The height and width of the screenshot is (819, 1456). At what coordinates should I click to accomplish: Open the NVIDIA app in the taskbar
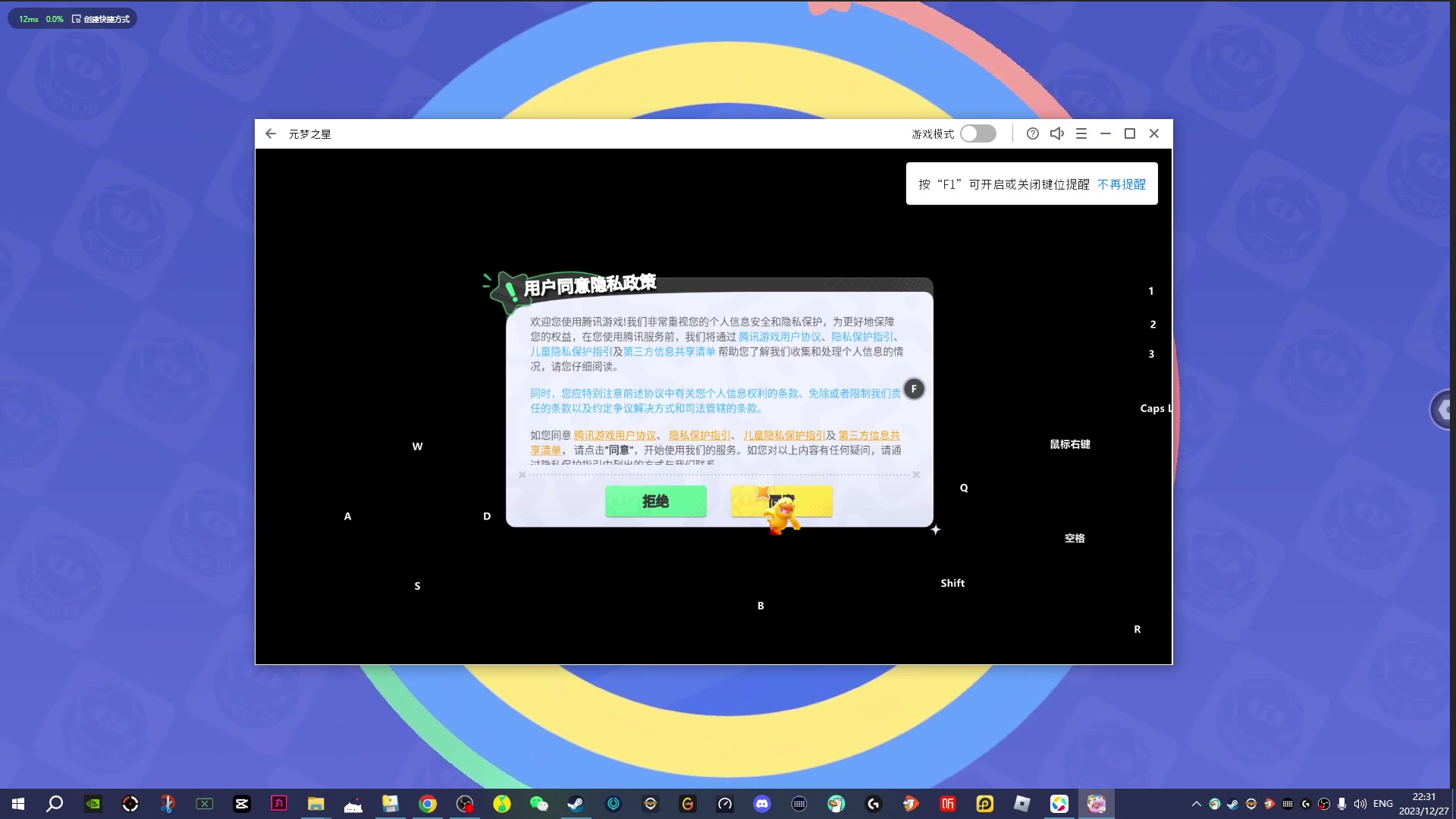tap(93, 804)
